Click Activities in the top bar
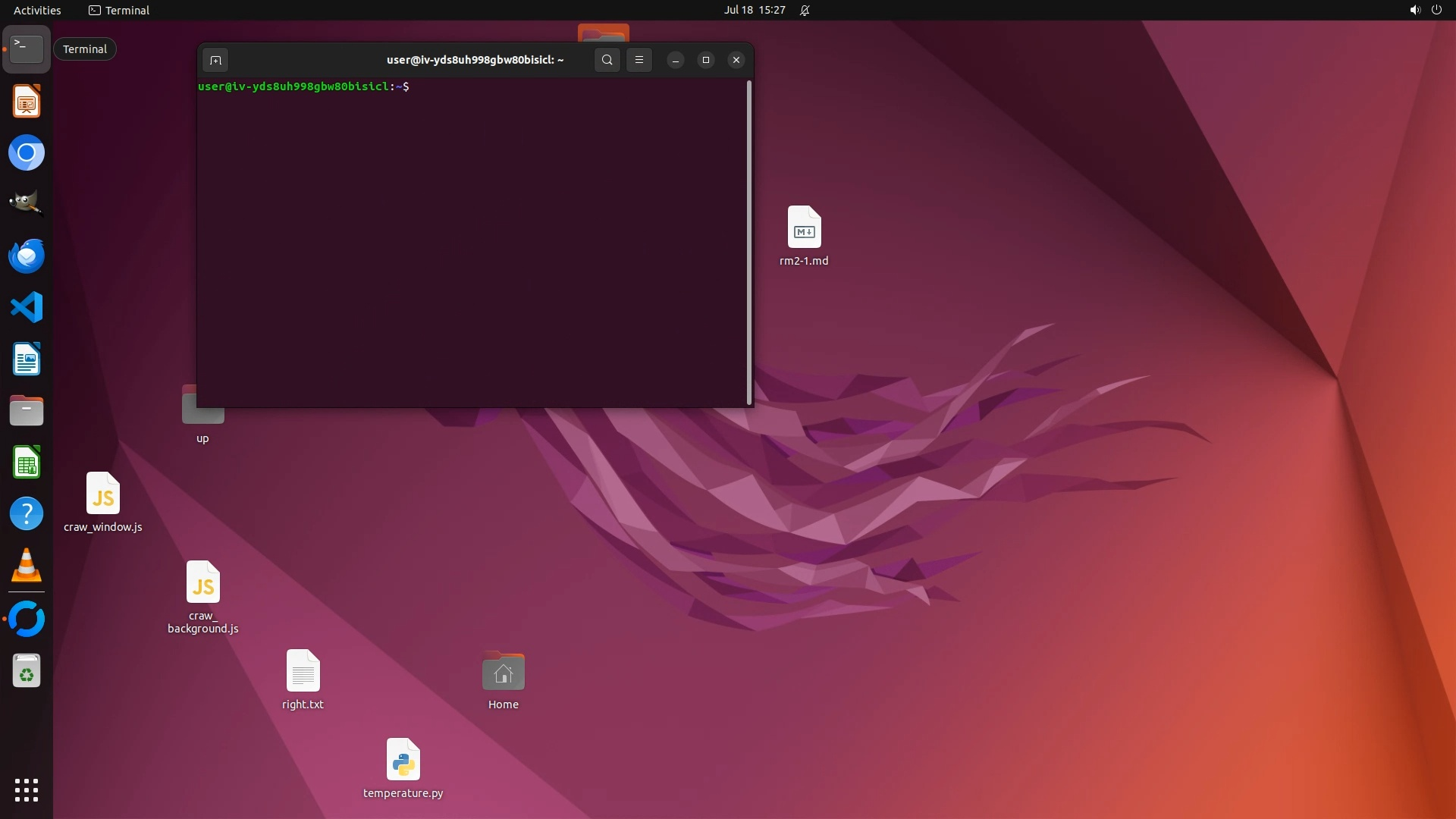1456x819 pixels. (37, 10)
